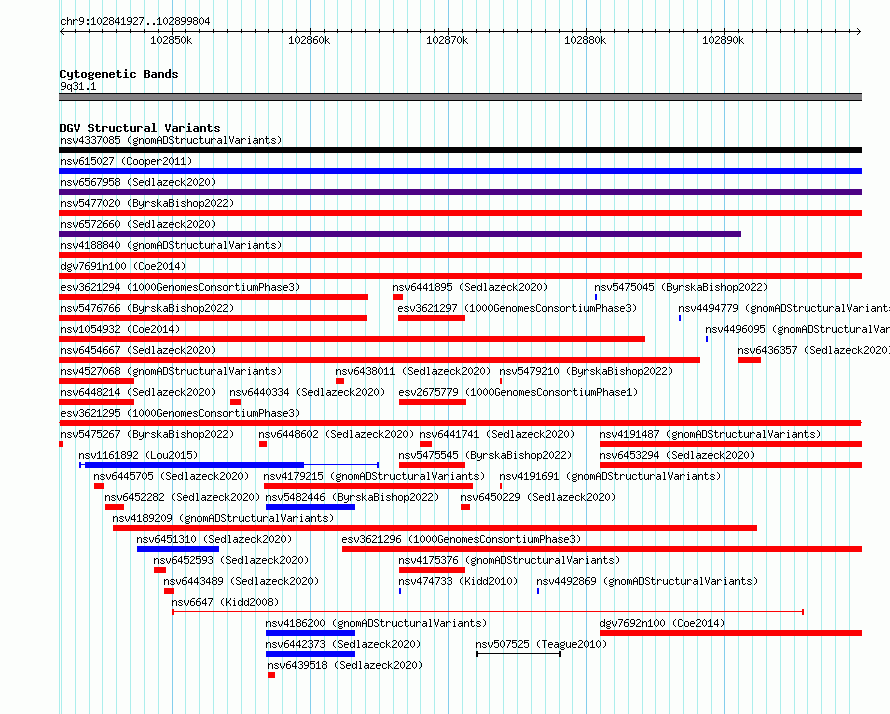Select nsv6454667 (Sedlazeck2020) label
The height and width of the screenshot is (714, 890).
tap(138, 350)
